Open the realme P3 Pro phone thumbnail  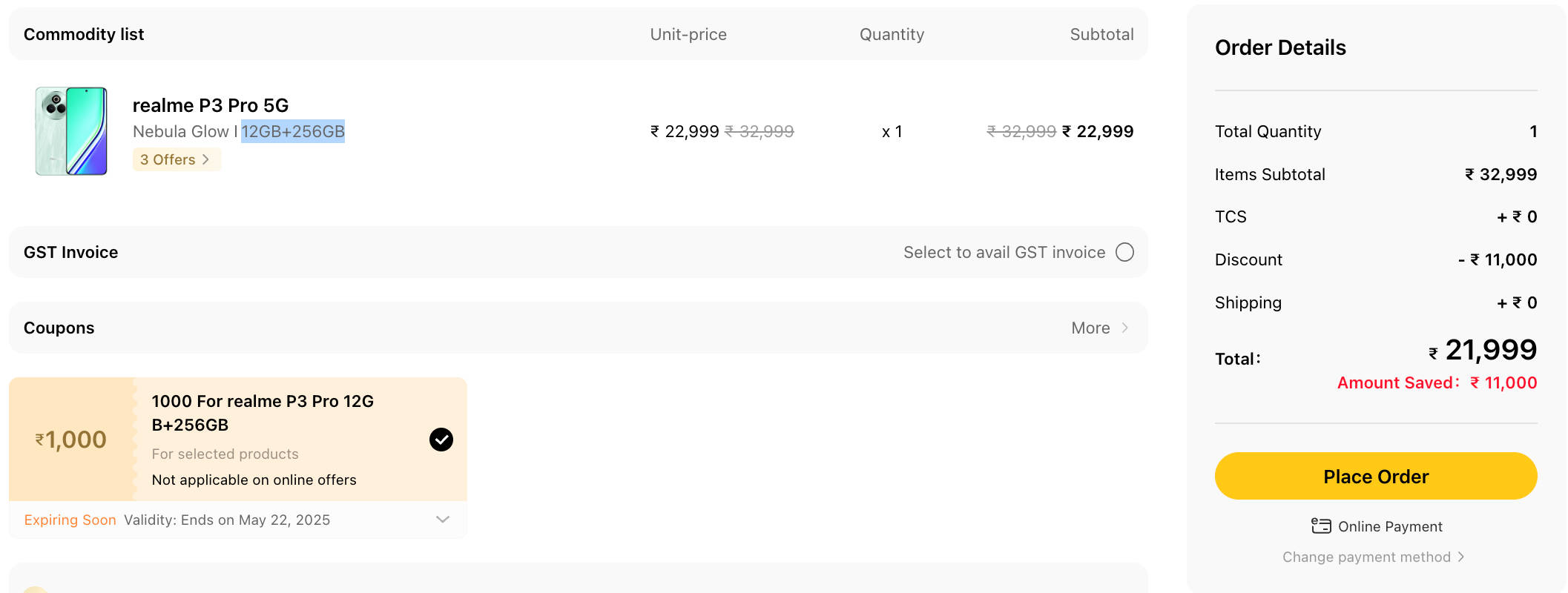(71, 131)
